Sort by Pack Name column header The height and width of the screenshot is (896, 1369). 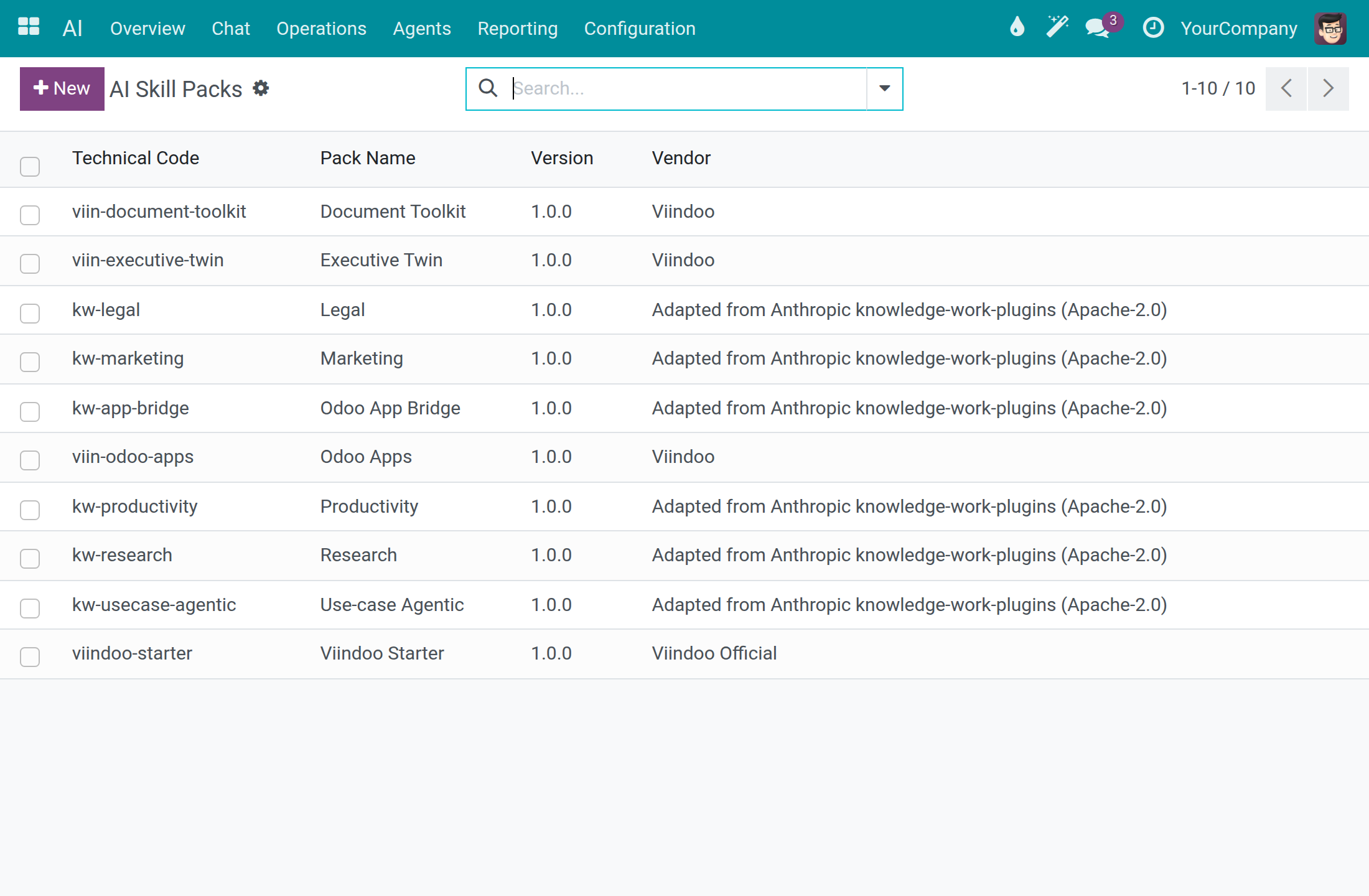[x=368, y=158]
